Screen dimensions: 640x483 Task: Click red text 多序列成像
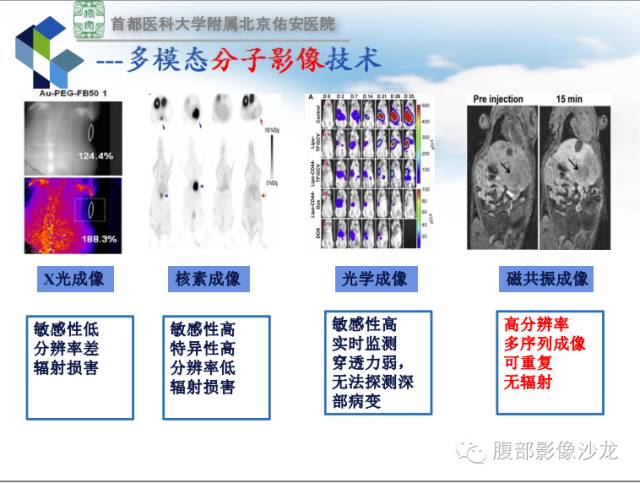[x=544, y=343]
